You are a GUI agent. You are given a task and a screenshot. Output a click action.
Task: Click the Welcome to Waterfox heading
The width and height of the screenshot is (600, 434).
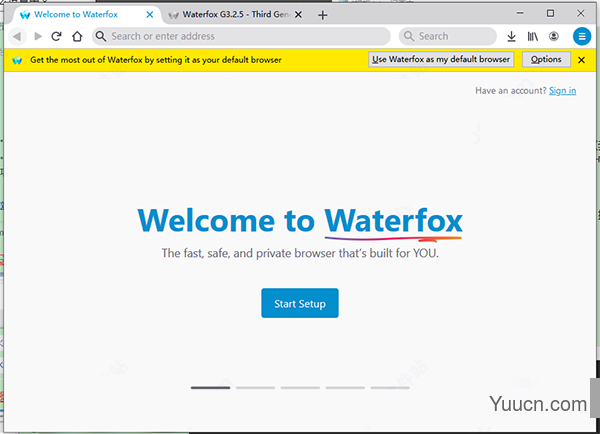coord(300,221)
